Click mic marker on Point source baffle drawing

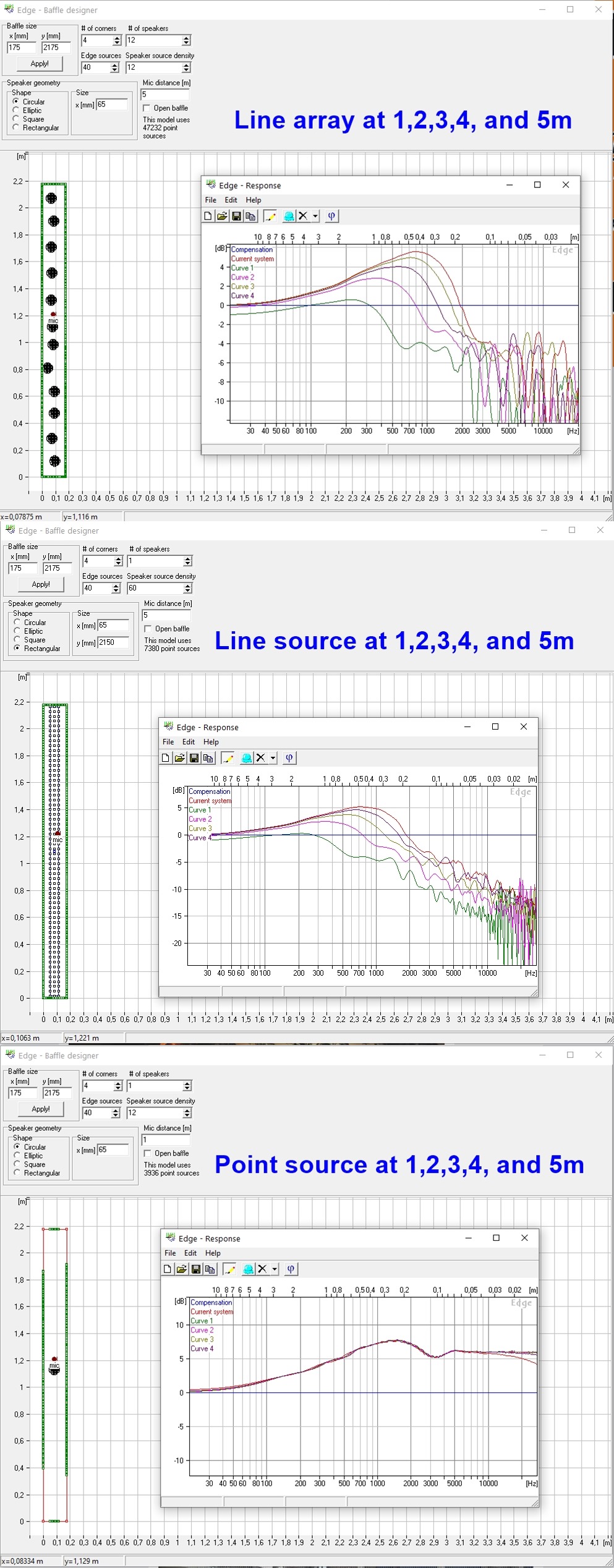tap(54, 1359)
